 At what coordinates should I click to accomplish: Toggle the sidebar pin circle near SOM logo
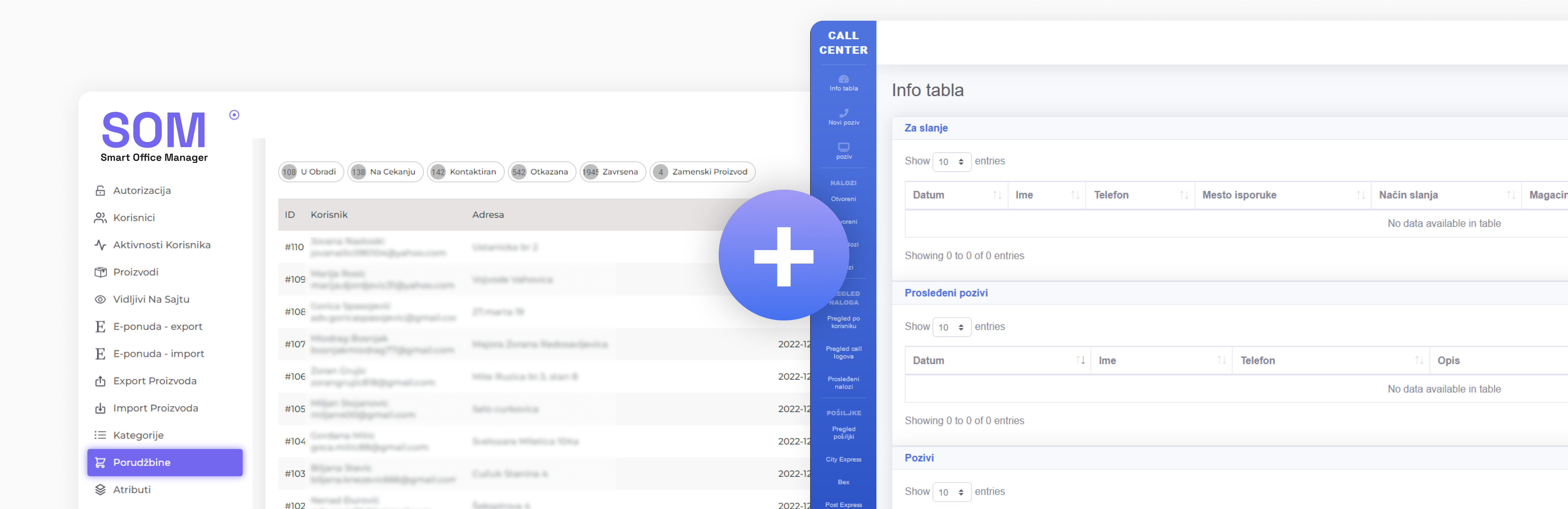[234, 115]
